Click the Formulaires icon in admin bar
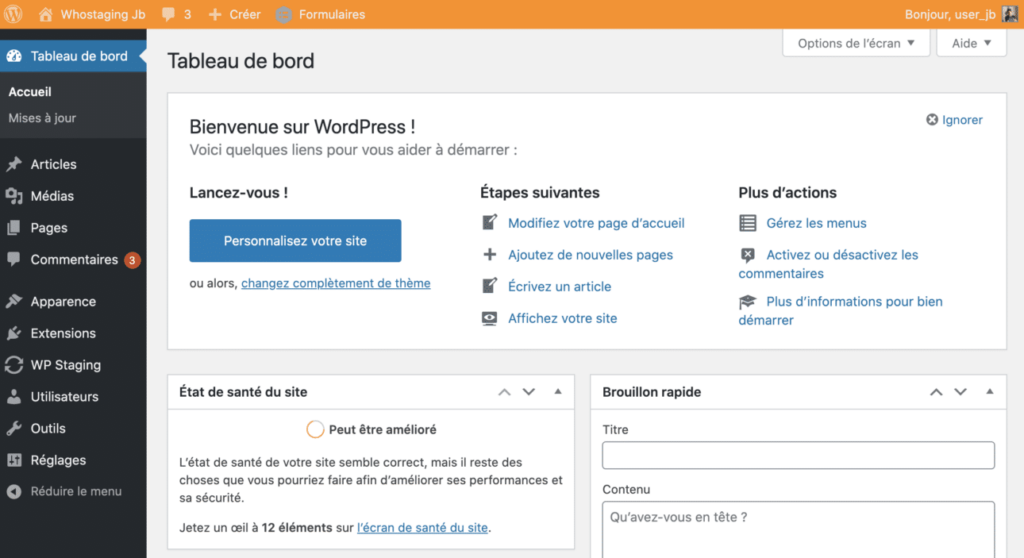This screenshot has height=558, width=1024. pyautogui.click(x=283, y=14)
